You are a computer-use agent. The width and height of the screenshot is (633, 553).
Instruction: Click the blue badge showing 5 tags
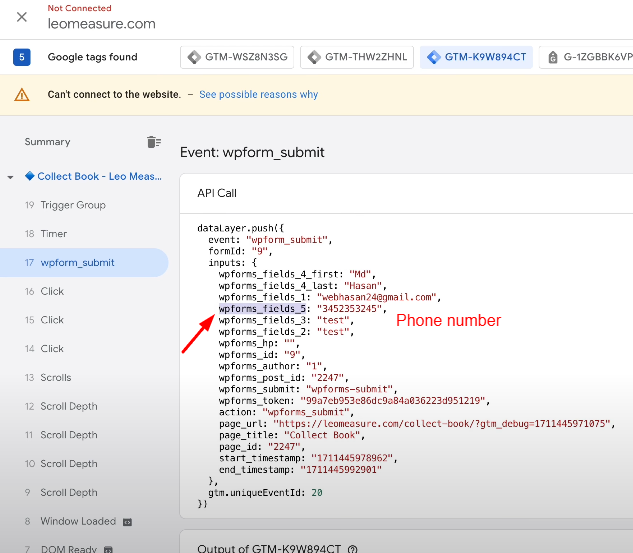(22, 57)
